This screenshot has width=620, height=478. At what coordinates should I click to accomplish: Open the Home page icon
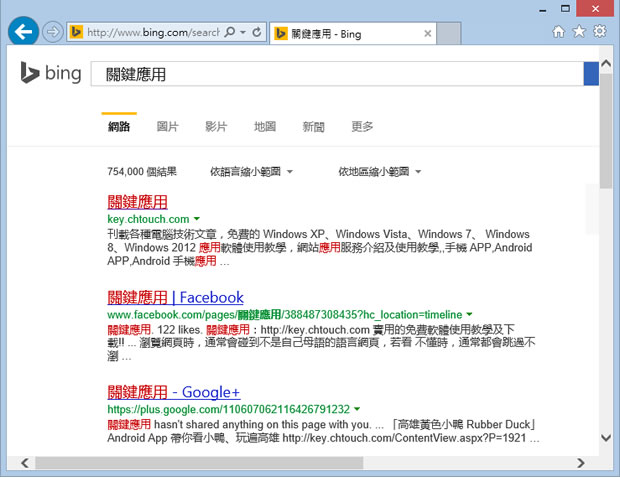(x=558, y=32)
